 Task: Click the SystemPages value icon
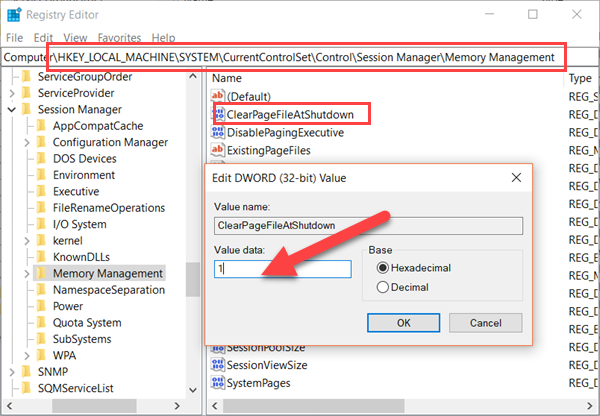coord(220,383)
